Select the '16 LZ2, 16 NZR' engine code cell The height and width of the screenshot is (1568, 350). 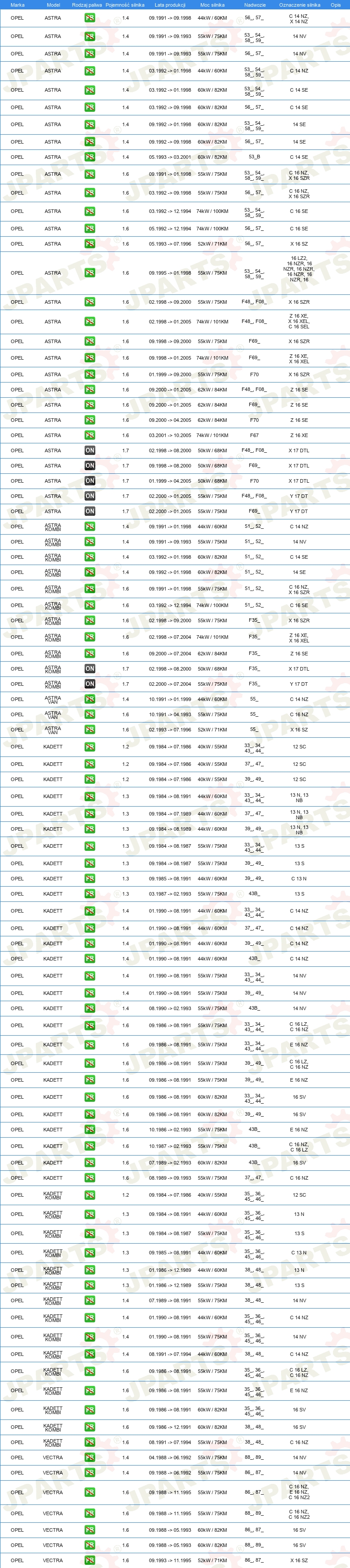299,269
